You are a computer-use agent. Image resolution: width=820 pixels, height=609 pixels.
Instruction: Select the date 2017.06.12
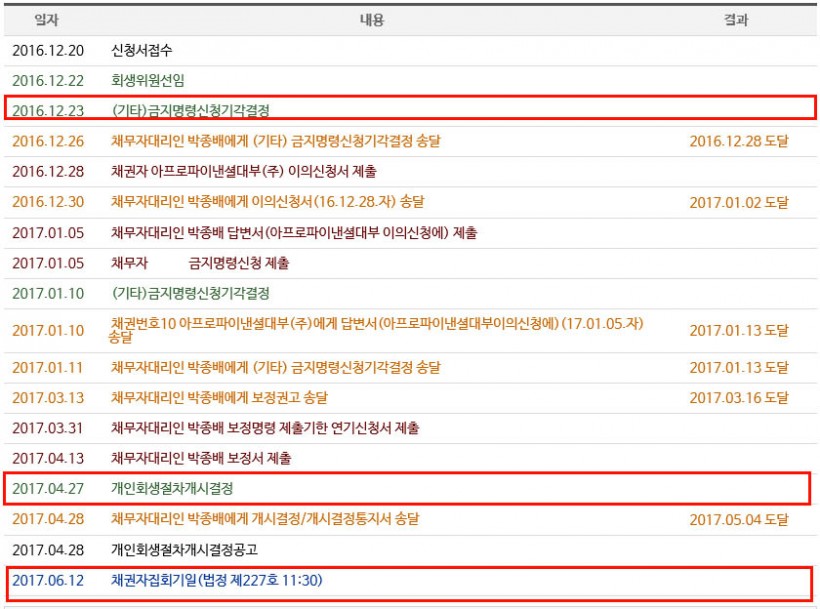[48, 580]
